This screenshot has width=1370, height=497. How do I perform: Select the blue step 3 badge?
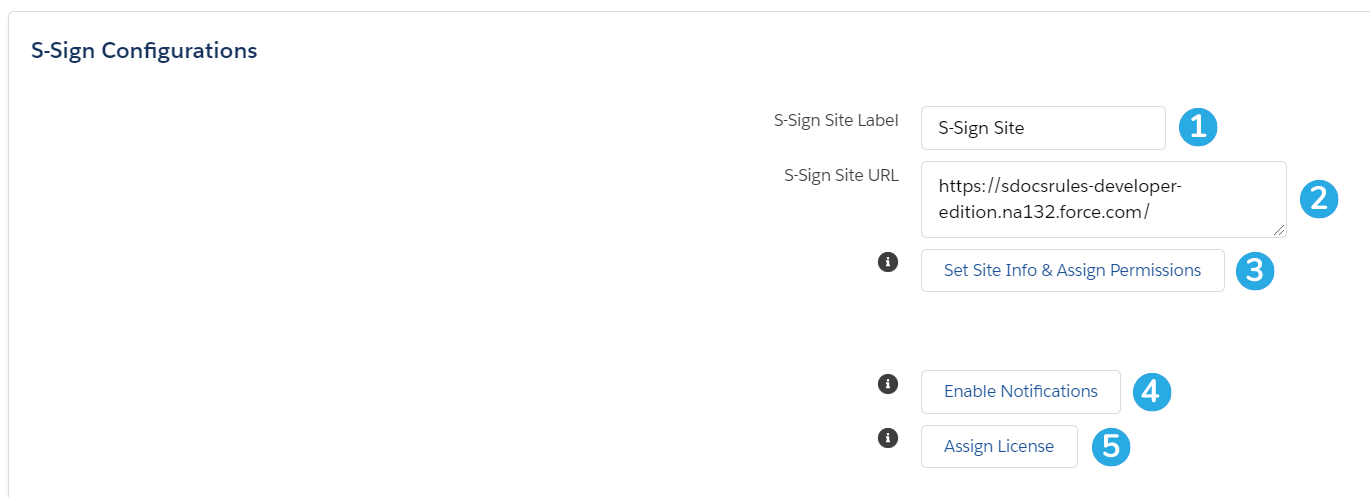1255,271
